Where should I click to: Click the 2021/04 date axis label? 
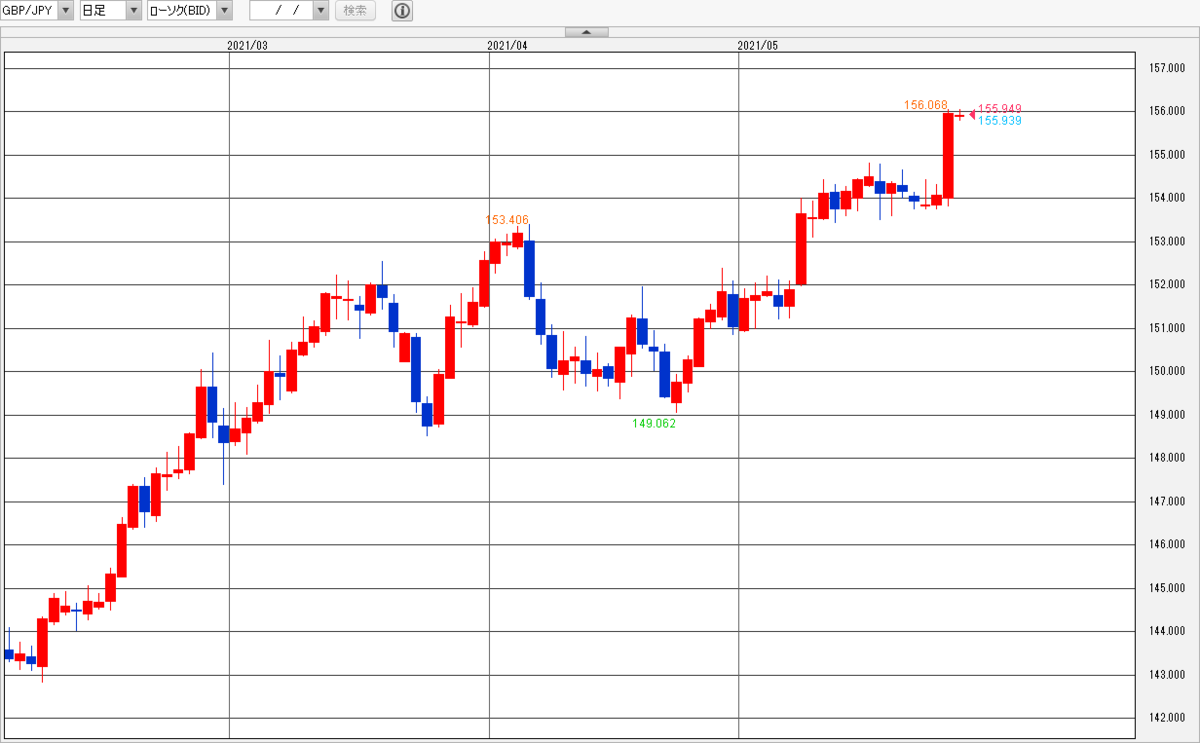click(x=507, y=45)
